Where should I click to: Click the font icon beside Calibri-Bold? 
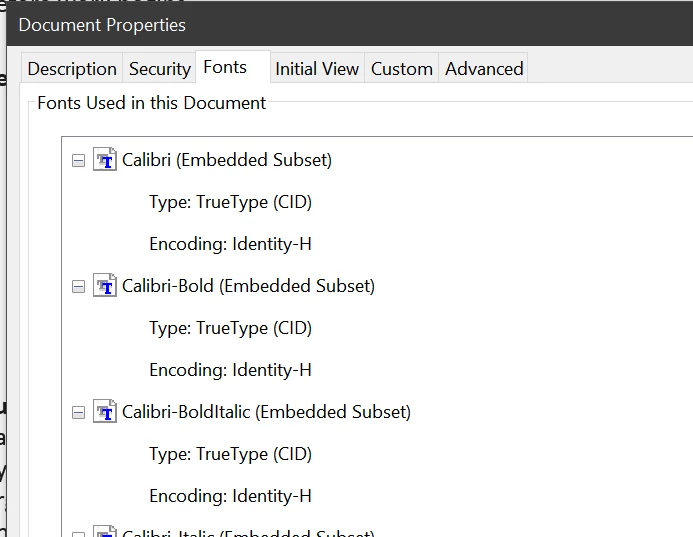105,286
